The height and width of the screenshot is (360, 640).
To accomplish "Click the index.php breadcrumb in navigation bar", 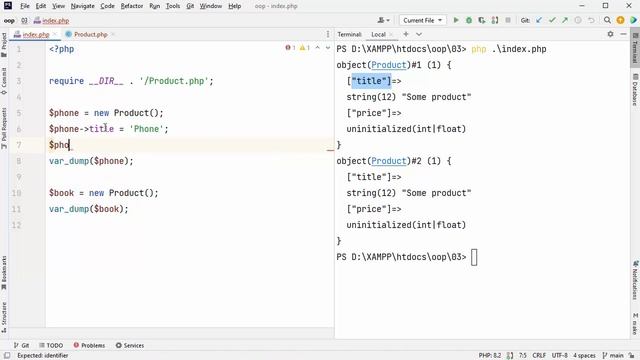I will point(52,20).
